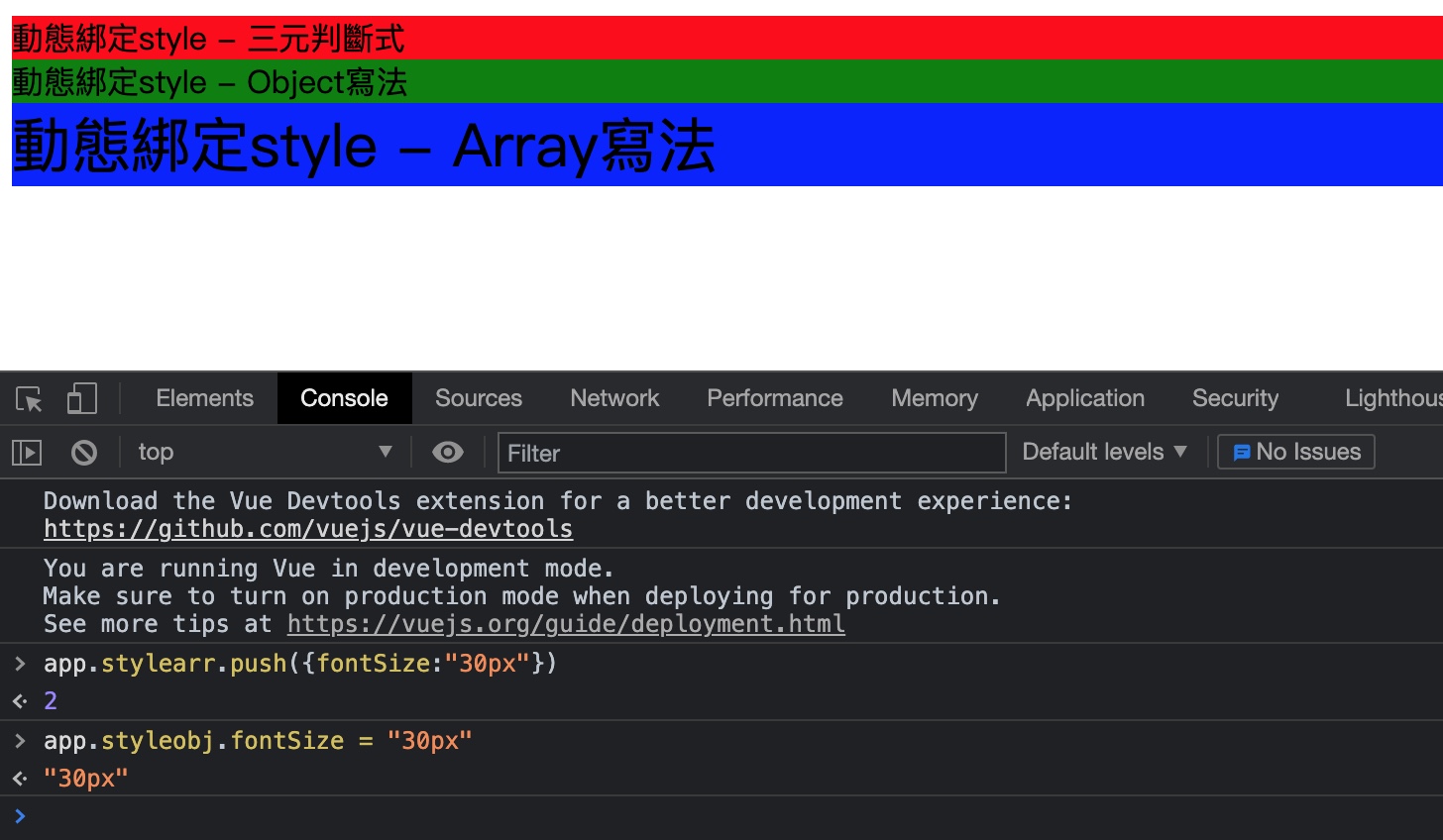Click the arrow beside the stylearr.push command
Image resolution: width=1443 pixels, height=840 pixels.
[20, 663]
